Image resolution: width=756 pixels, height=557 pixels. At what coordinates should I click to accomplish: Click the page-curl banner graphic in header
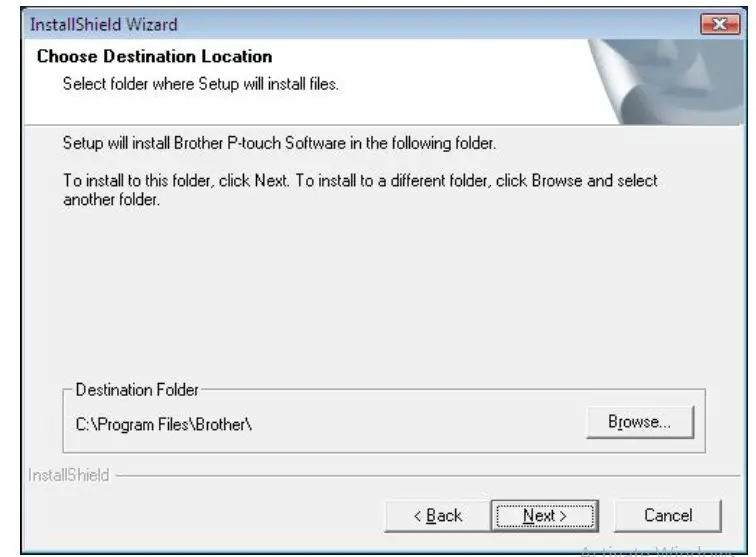coord(667,82)
